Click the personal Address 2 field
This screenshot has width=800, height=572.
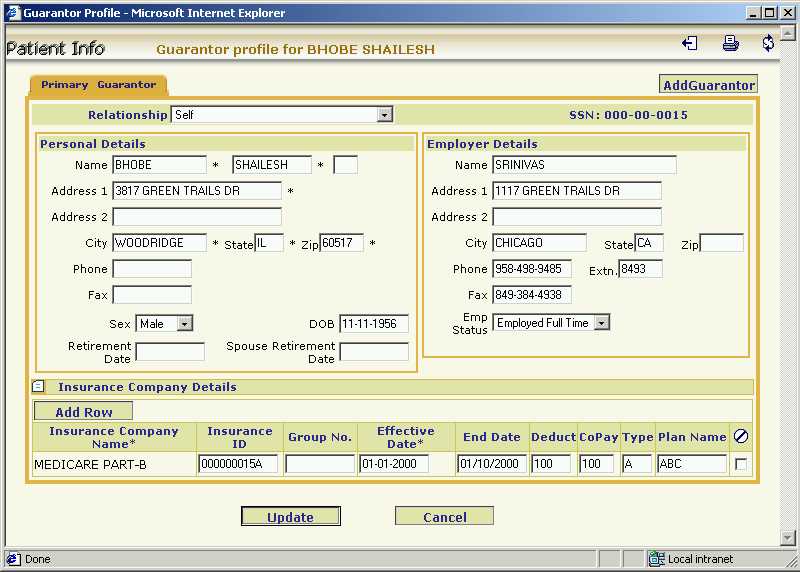click(x=197, y=217)
